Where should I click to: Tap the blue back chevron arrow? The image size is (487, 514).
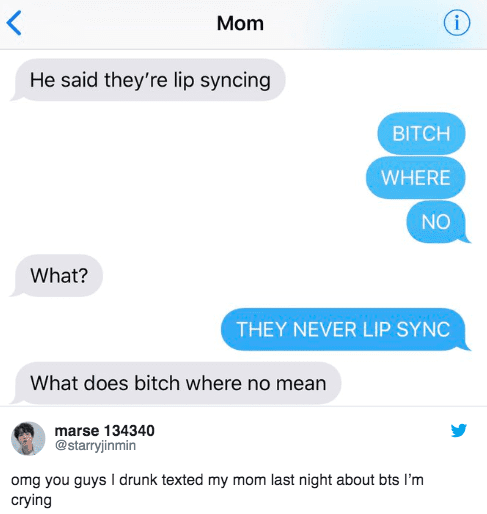14,23
